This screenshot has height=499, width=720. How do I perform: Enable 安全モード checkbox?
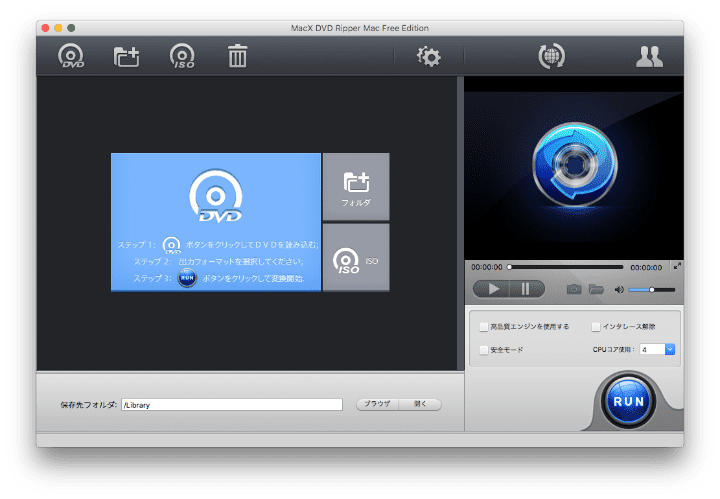484,350
